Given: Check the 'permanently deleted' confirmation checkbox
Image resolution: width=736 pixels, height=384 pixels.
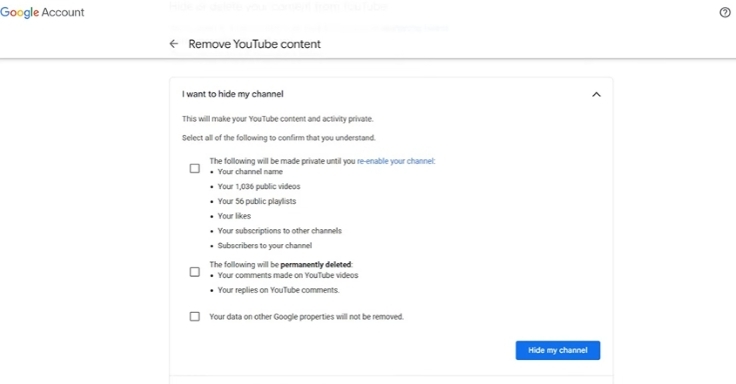Looking at the screenshot, I should [194, 272].
